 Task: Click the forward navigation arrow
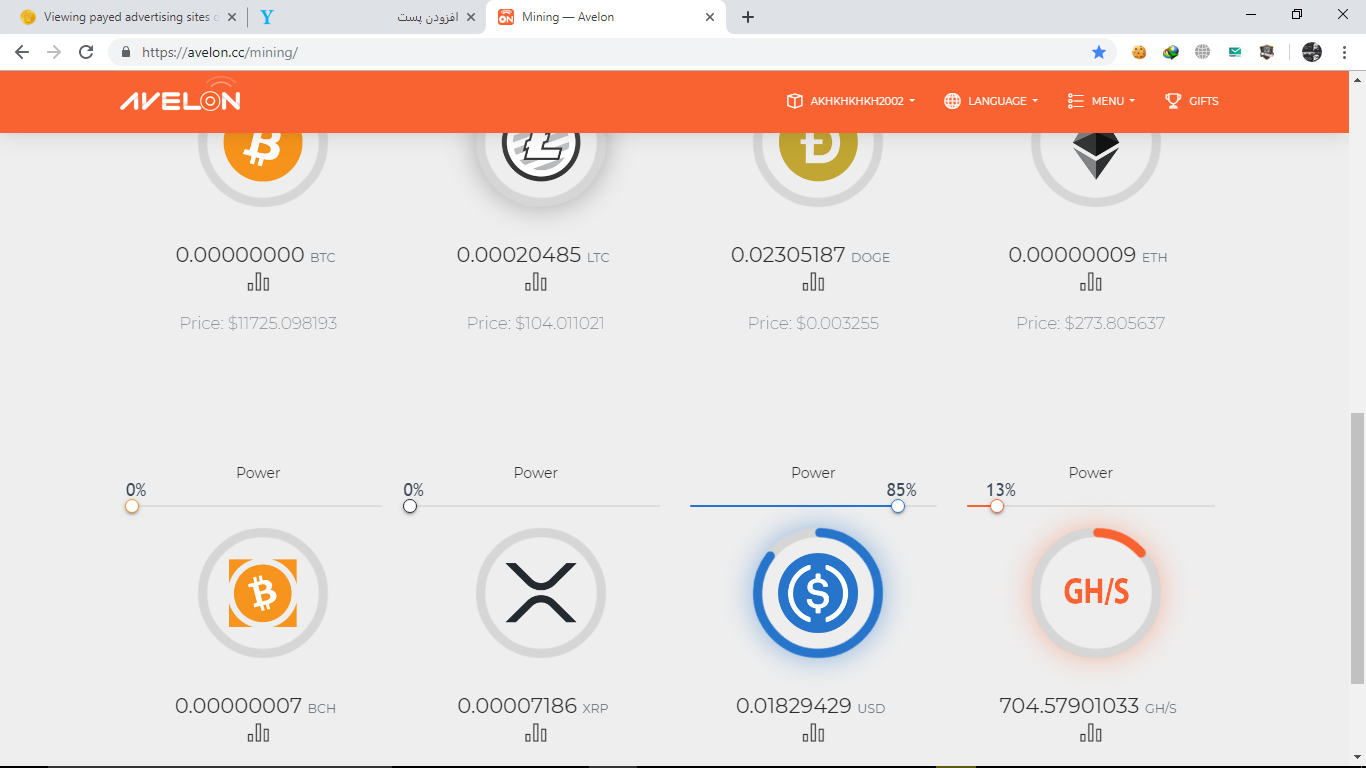click(x=54, y=52)
